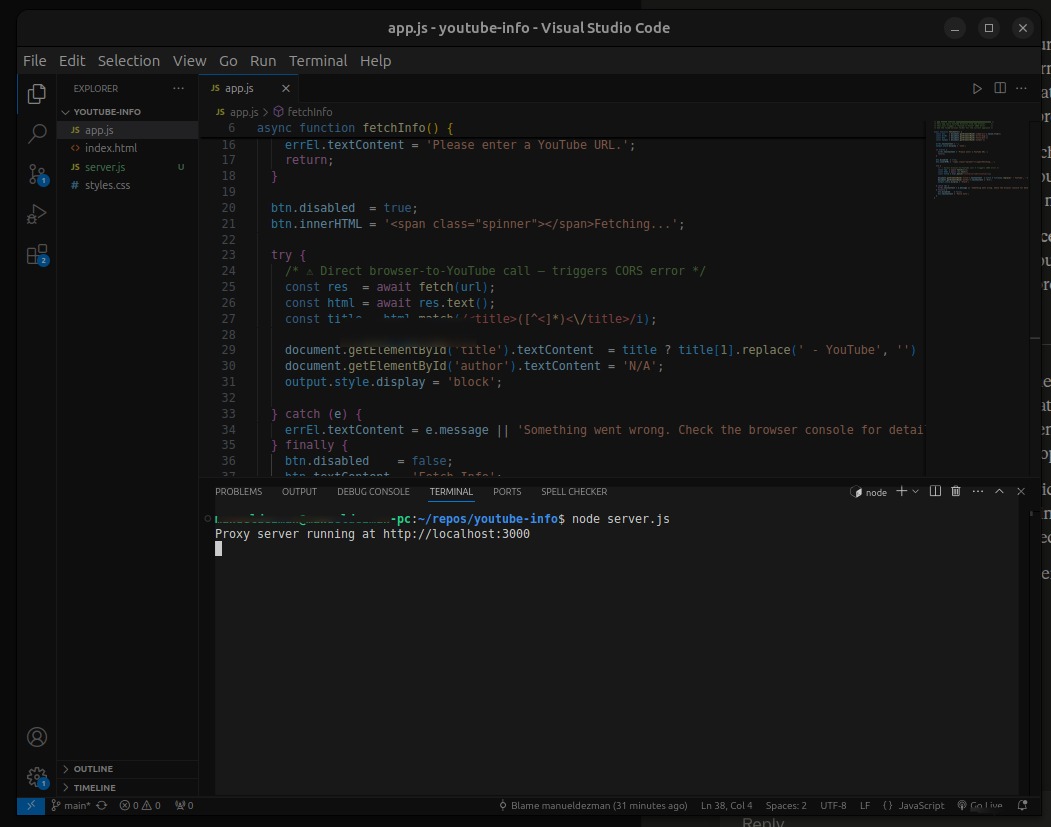The width and height of the screenshot is (1051, 827).
Task: Open the Extensions view
Action: (37, 255)
